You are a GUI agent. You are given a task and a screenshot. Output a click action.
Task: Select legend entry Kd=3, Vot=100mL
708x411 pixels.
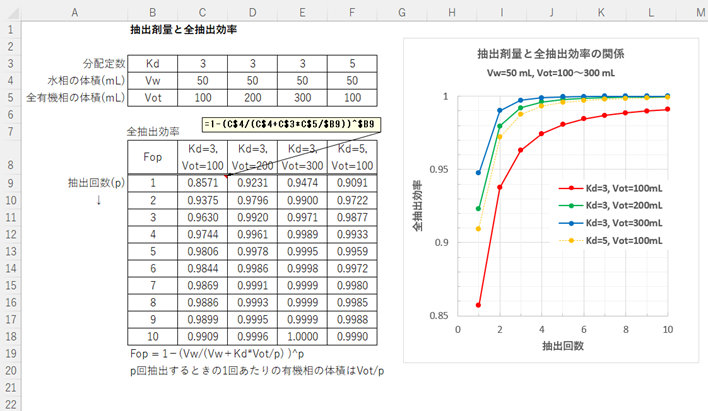610,188
